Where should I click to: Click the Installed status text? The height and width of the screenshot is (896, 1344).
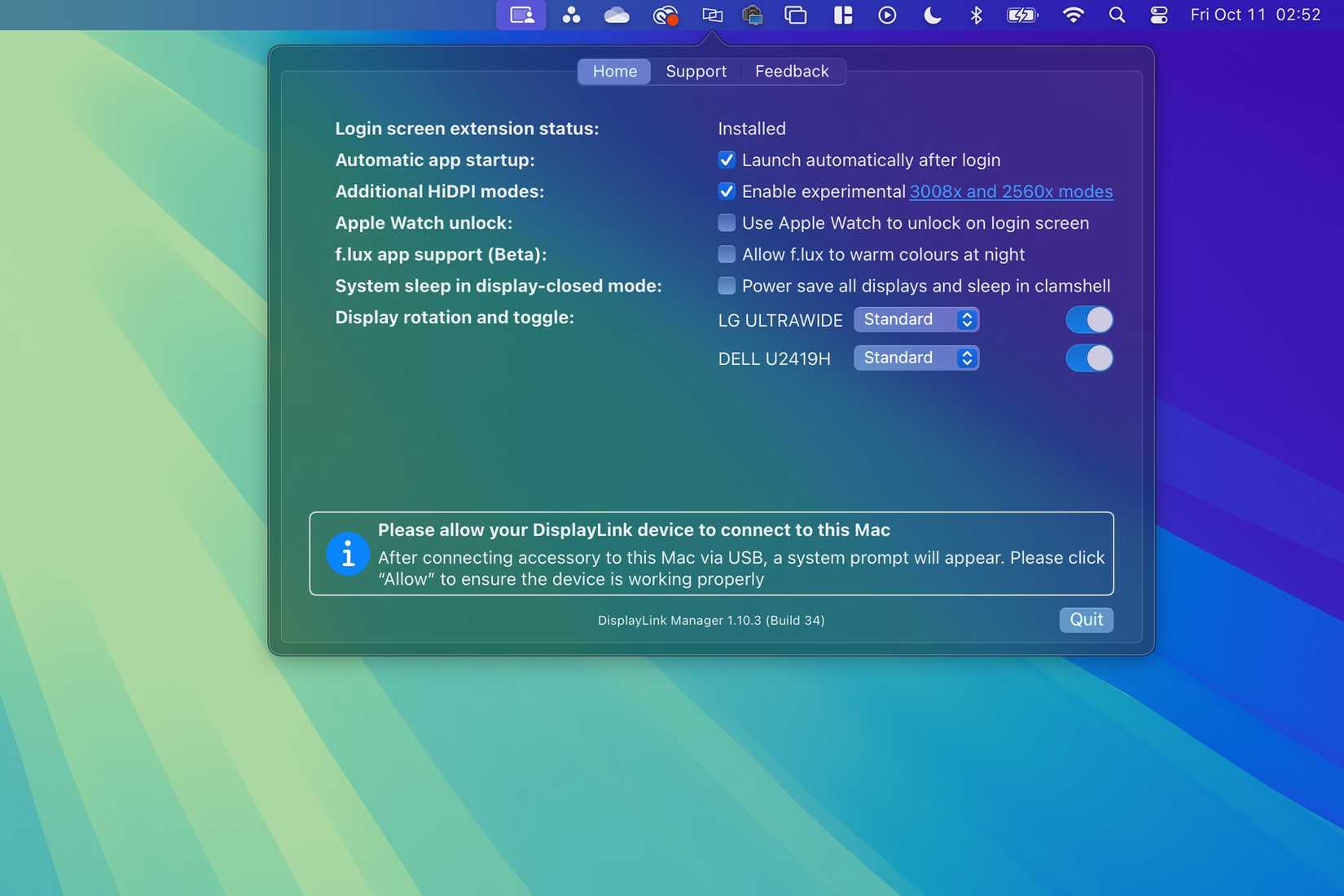coord(752,129)
